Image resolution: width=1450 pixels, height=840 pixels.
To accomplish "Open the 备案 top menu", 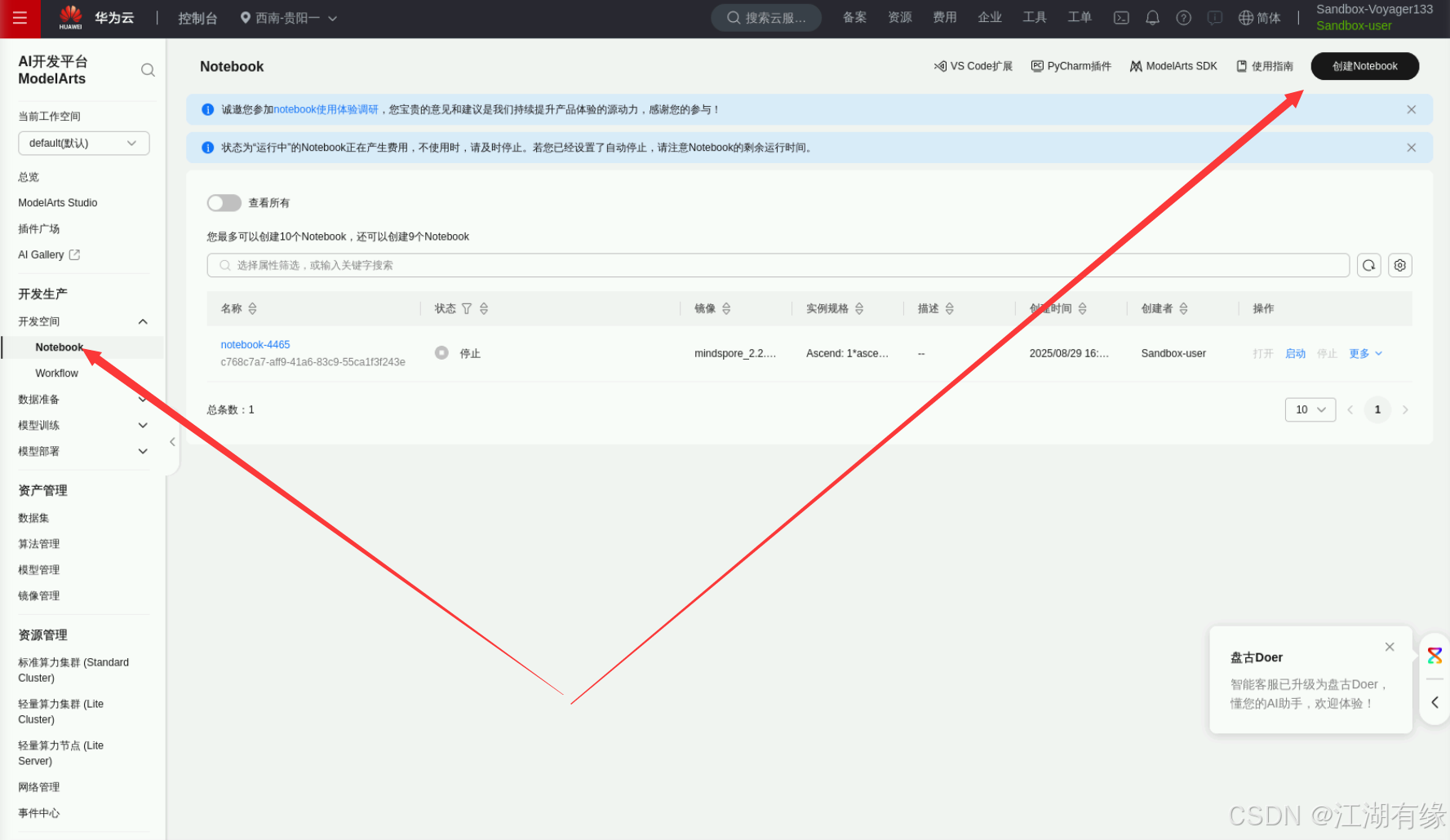I will 854,17.
